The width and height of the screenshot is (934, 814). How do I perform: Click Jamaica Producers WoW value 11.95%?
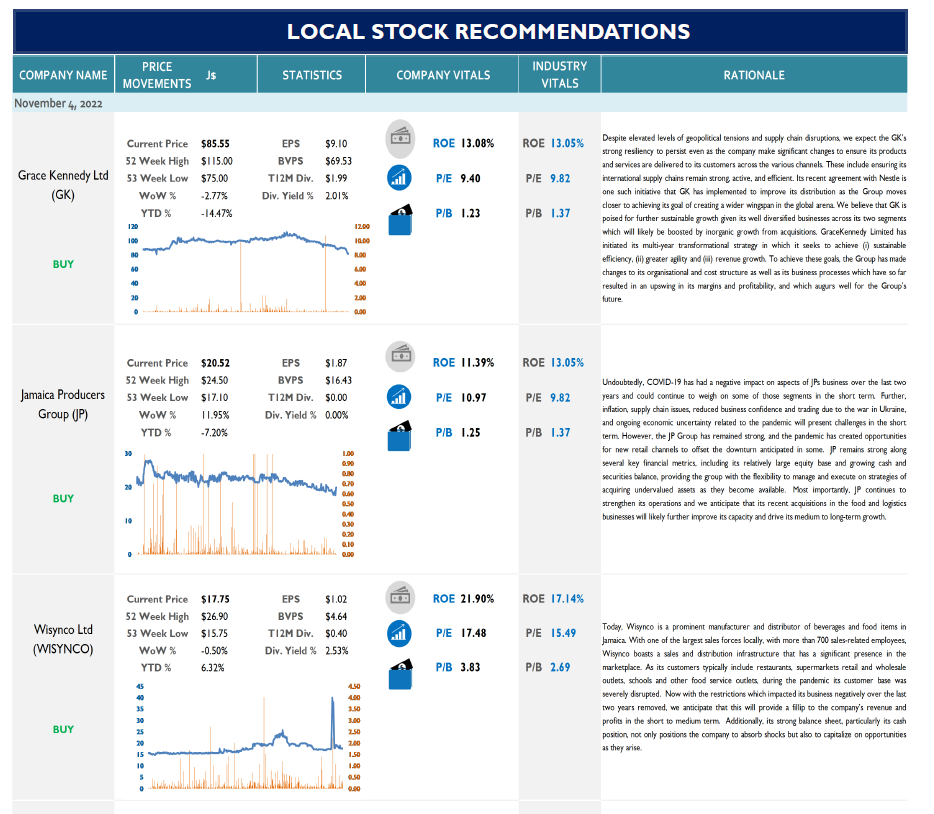pos(215,415)
